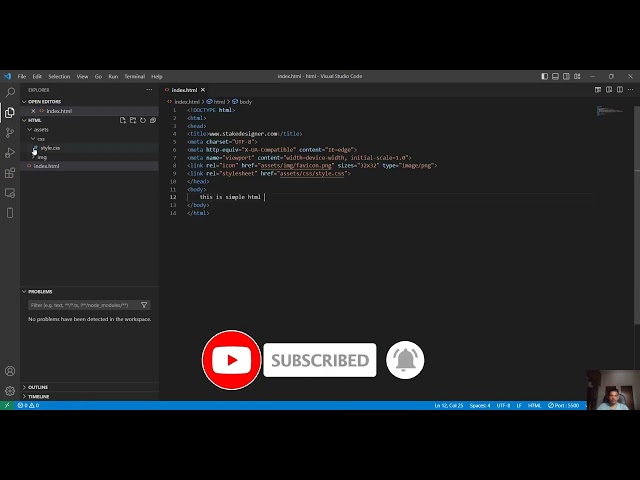Screen dimensions: 640x480
Task: Open the Source Control view
Action: click(10, 132)
